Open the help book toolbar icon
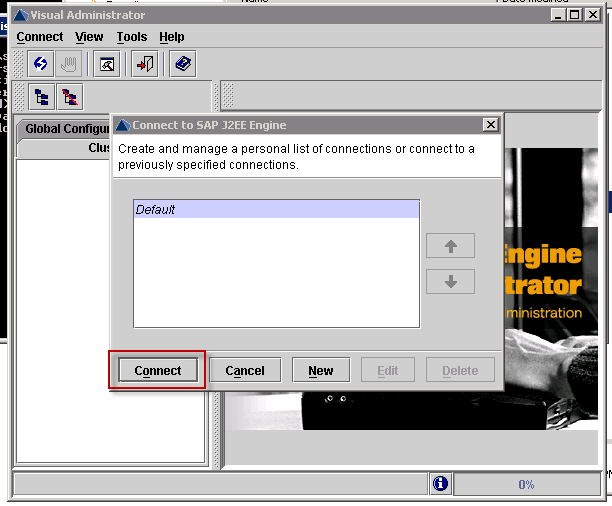Image resolution: width=612 pixels, height=506 pixels. [183, 64]
